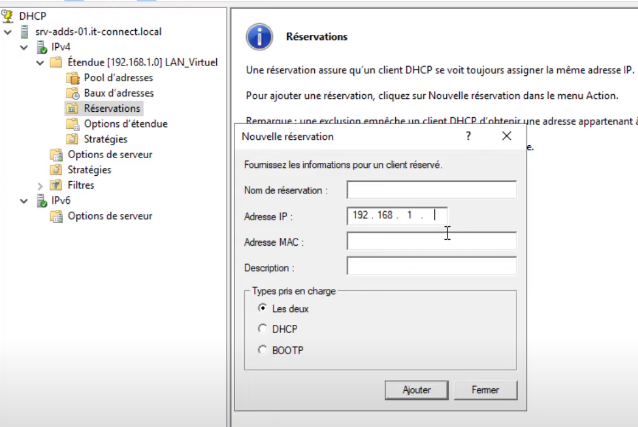Click the Stratégies icon under the scope

click(x=72, y=139)
